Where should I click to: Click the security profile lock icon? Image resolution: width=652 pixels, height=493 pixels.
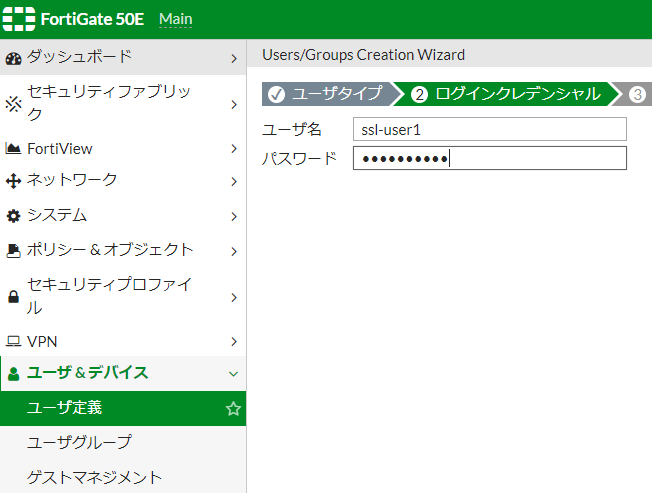click(x=13, y=297)
